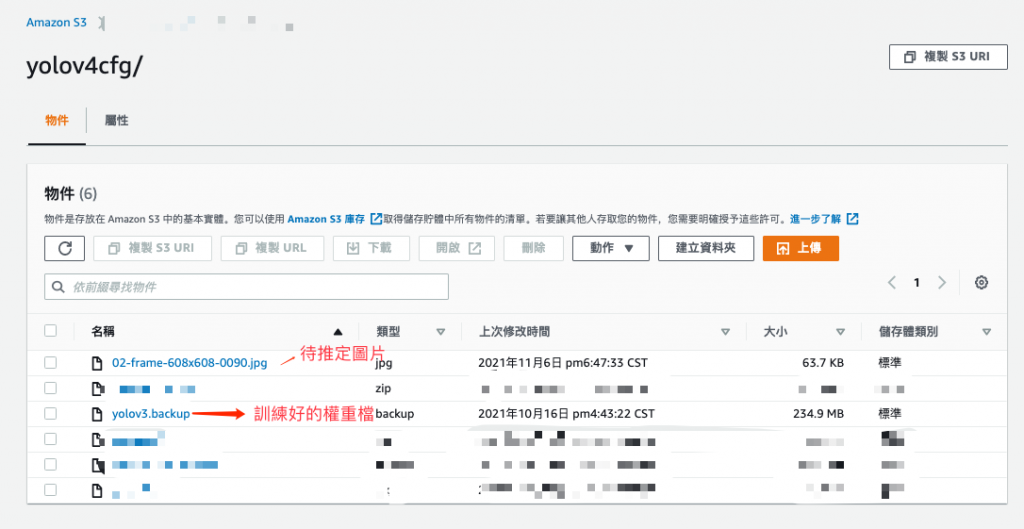Click the file icon beside yolov3.backup
The height and width of the screenshot is (529, 1024).
(97, 413)
